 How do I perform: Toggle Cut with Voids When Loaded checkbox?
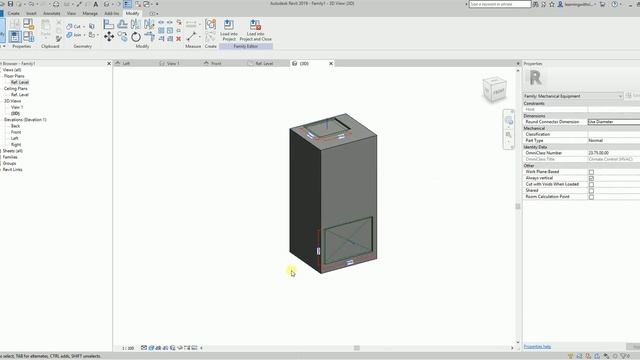pos(591,184)
